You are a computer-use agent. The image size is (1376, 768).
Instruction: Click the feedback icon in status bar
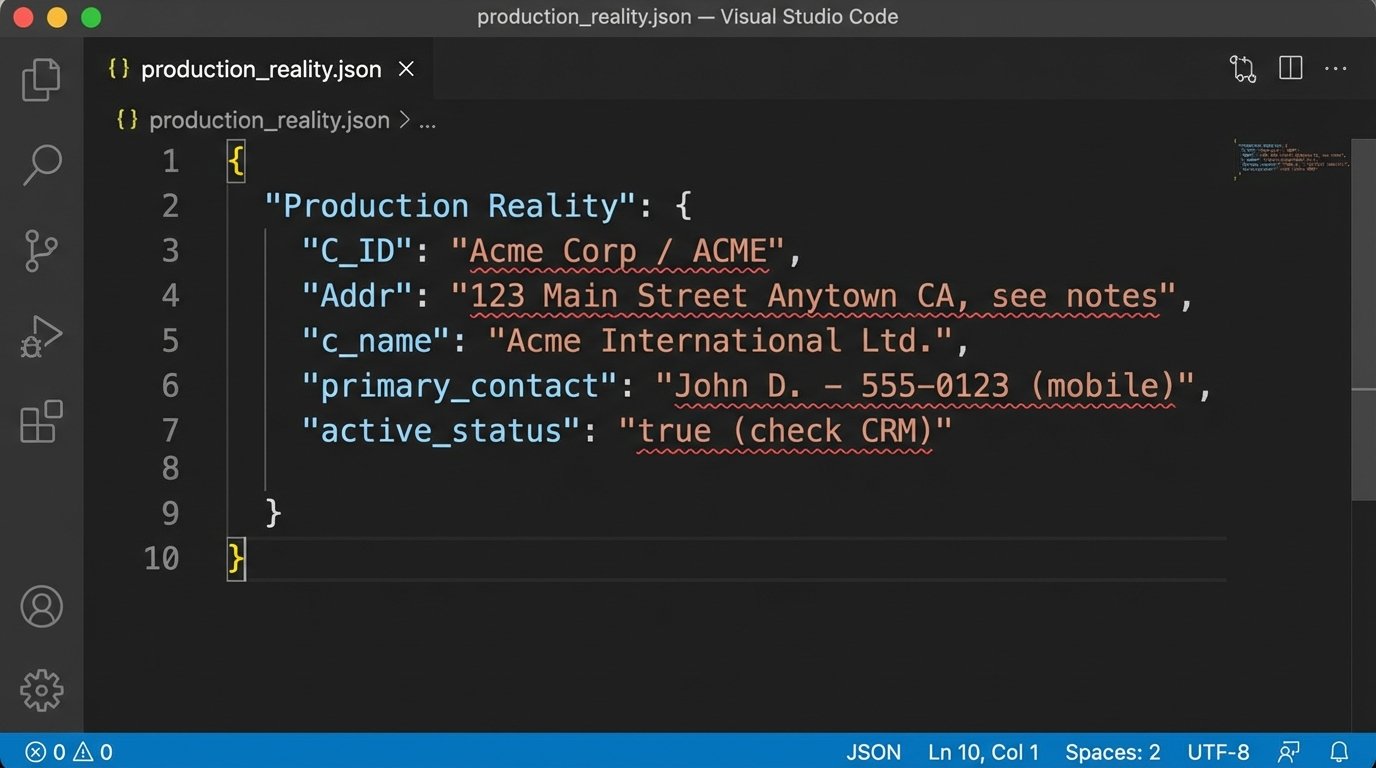pyautogui.click(x=1289, y=752)
